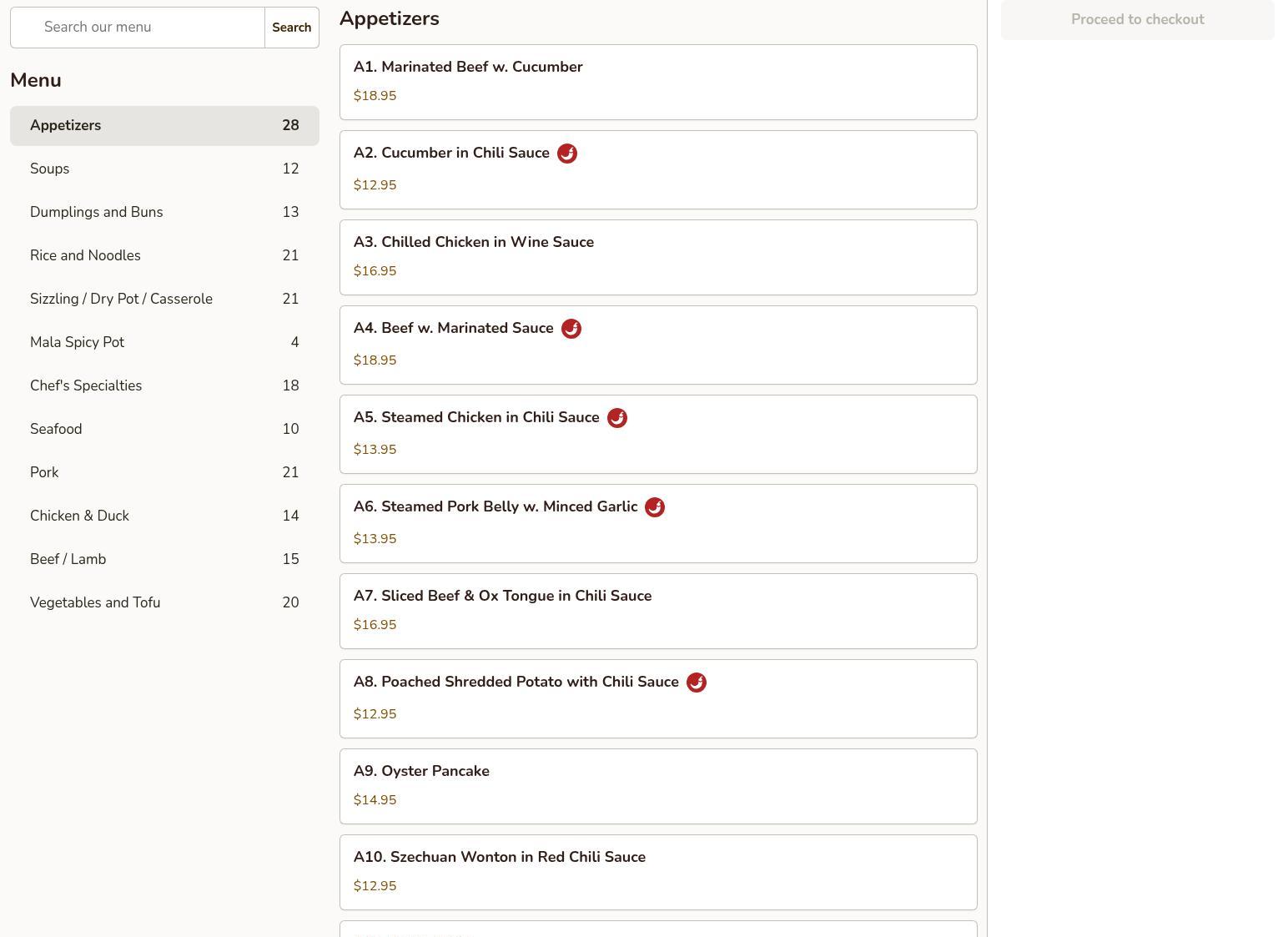The width and height of the screenshot is (1288, 937).
Task: Click the Proceed to checkout button
Action: (x=1137, y=20)
